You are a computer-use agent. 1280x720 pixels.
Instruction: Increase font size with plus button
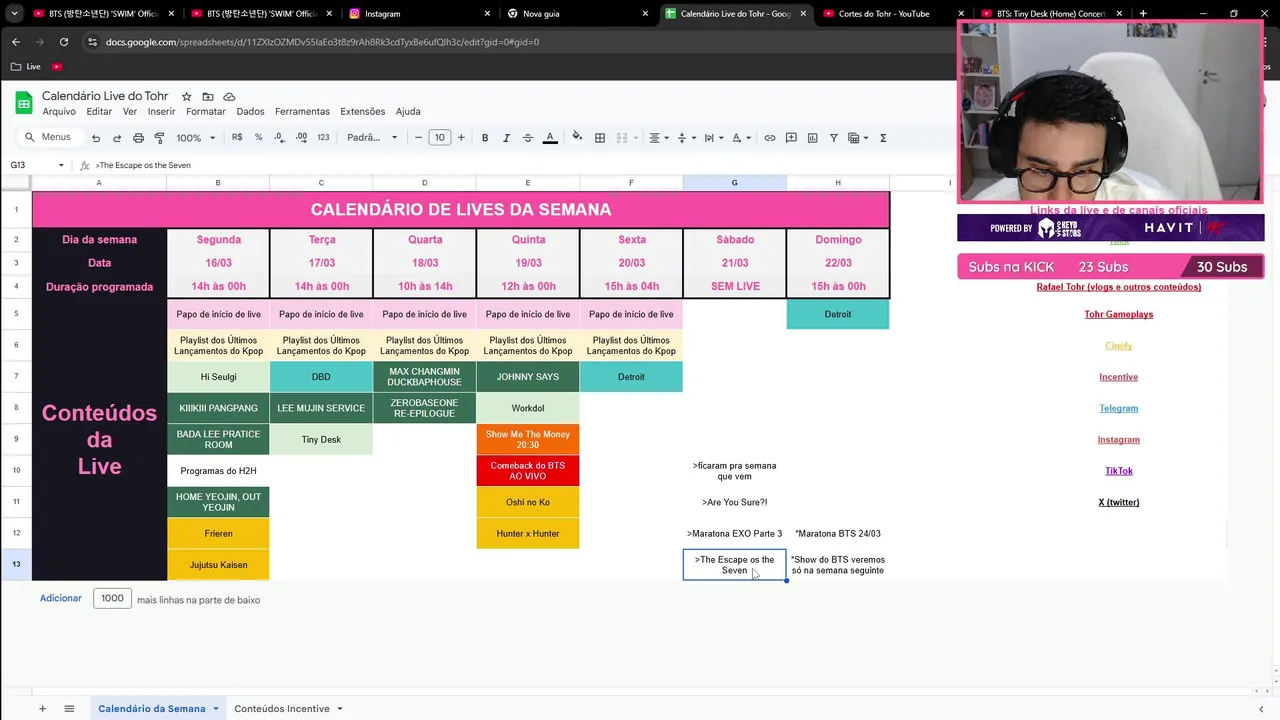461,138
